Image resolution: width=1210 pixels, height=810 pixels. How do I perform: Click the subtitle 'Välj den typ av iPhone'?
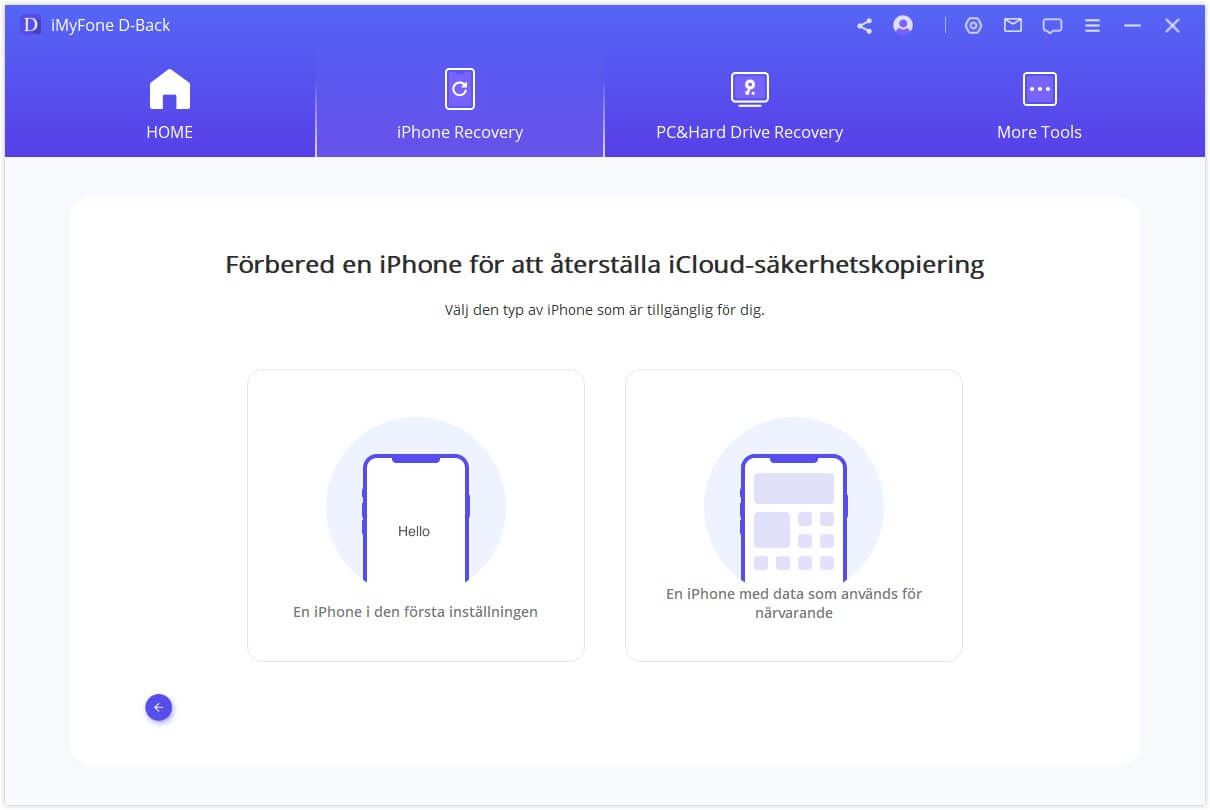(x=605, y=310)
